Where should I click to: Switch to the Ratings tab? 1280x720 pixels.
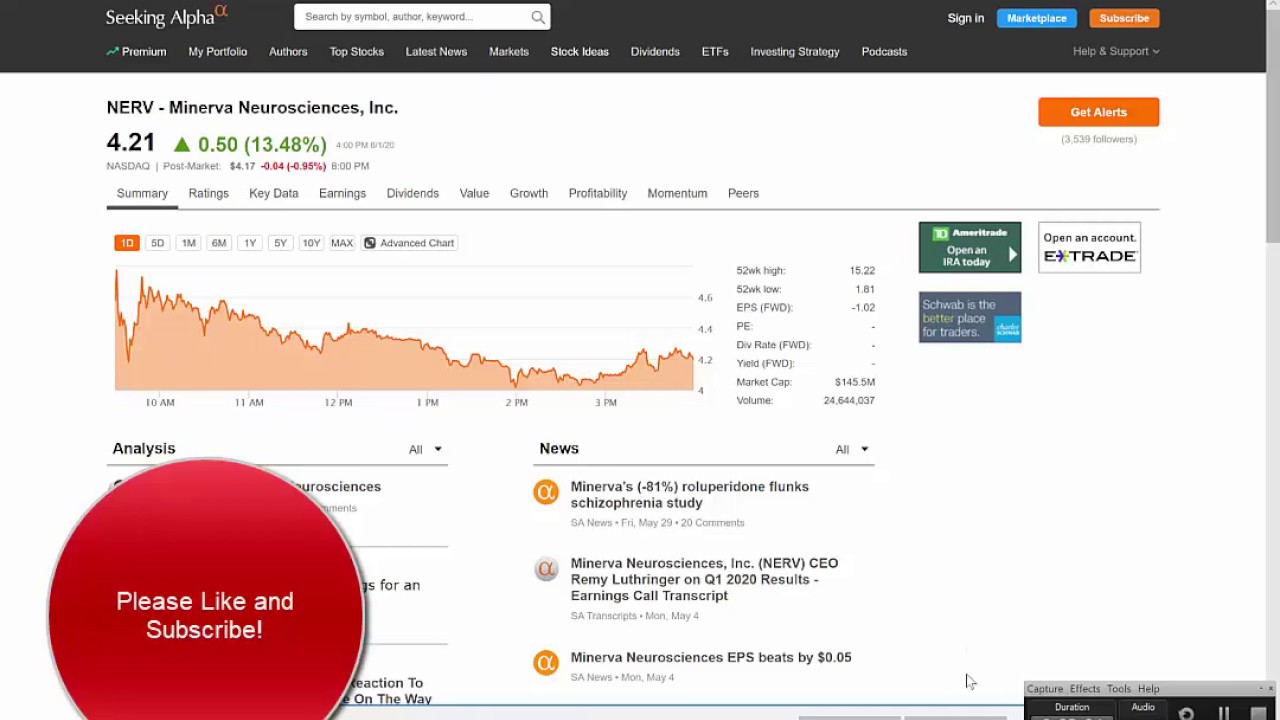click(208, 194)
